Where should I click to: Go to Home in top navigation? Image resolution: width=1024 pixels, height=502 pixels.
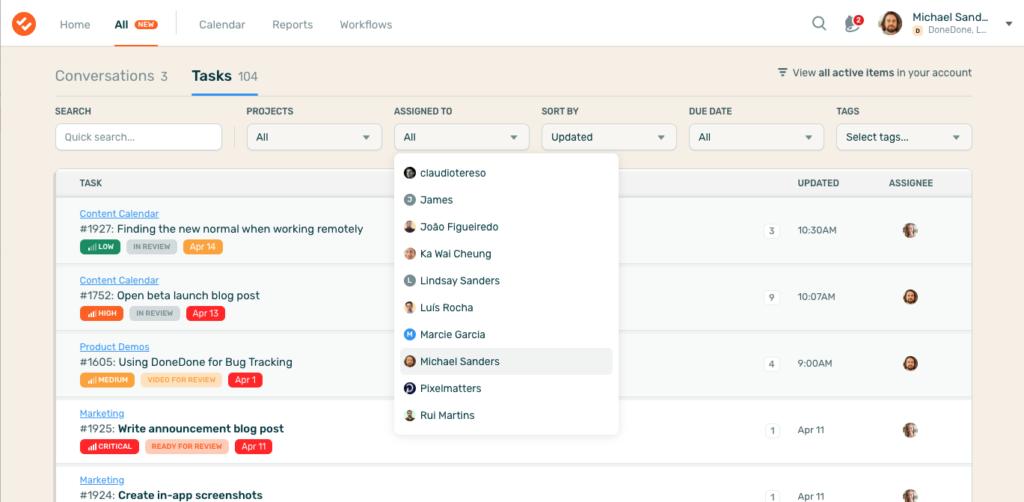tap(75, 25)
